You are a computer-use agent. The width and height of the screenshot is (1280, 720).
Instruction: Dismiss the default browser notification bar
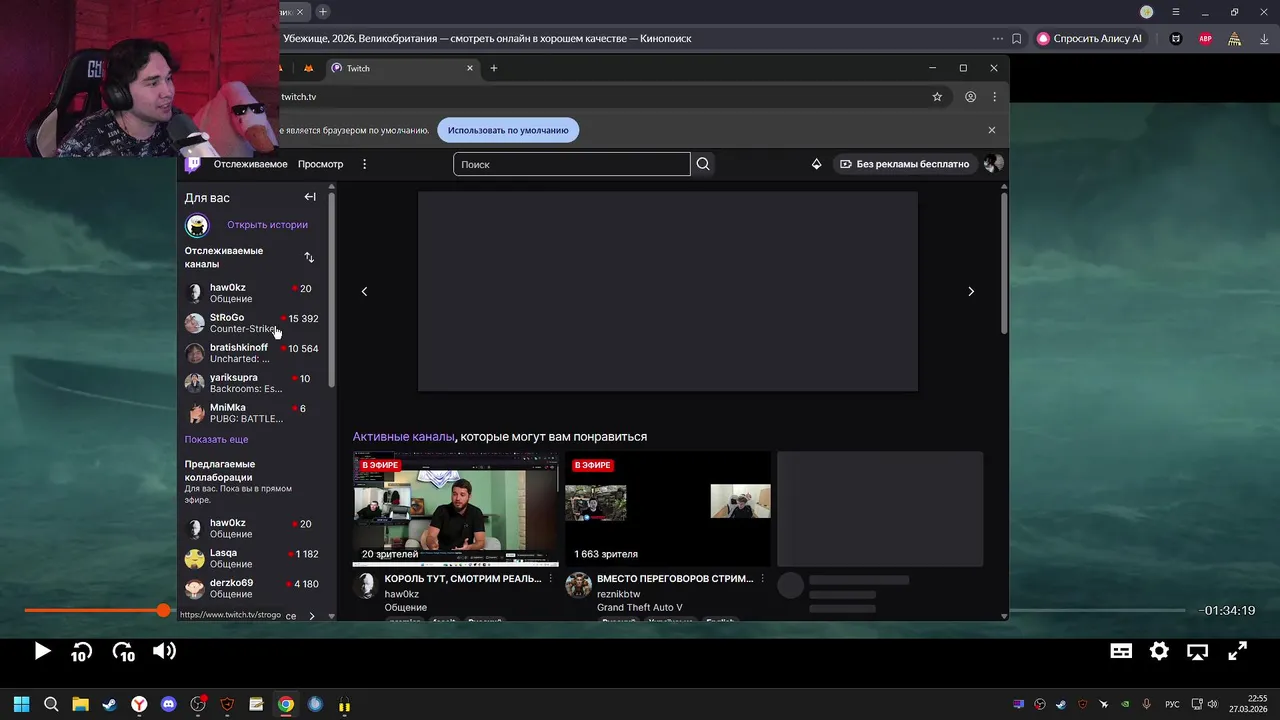pyautogui.click(x=992, y=130)
